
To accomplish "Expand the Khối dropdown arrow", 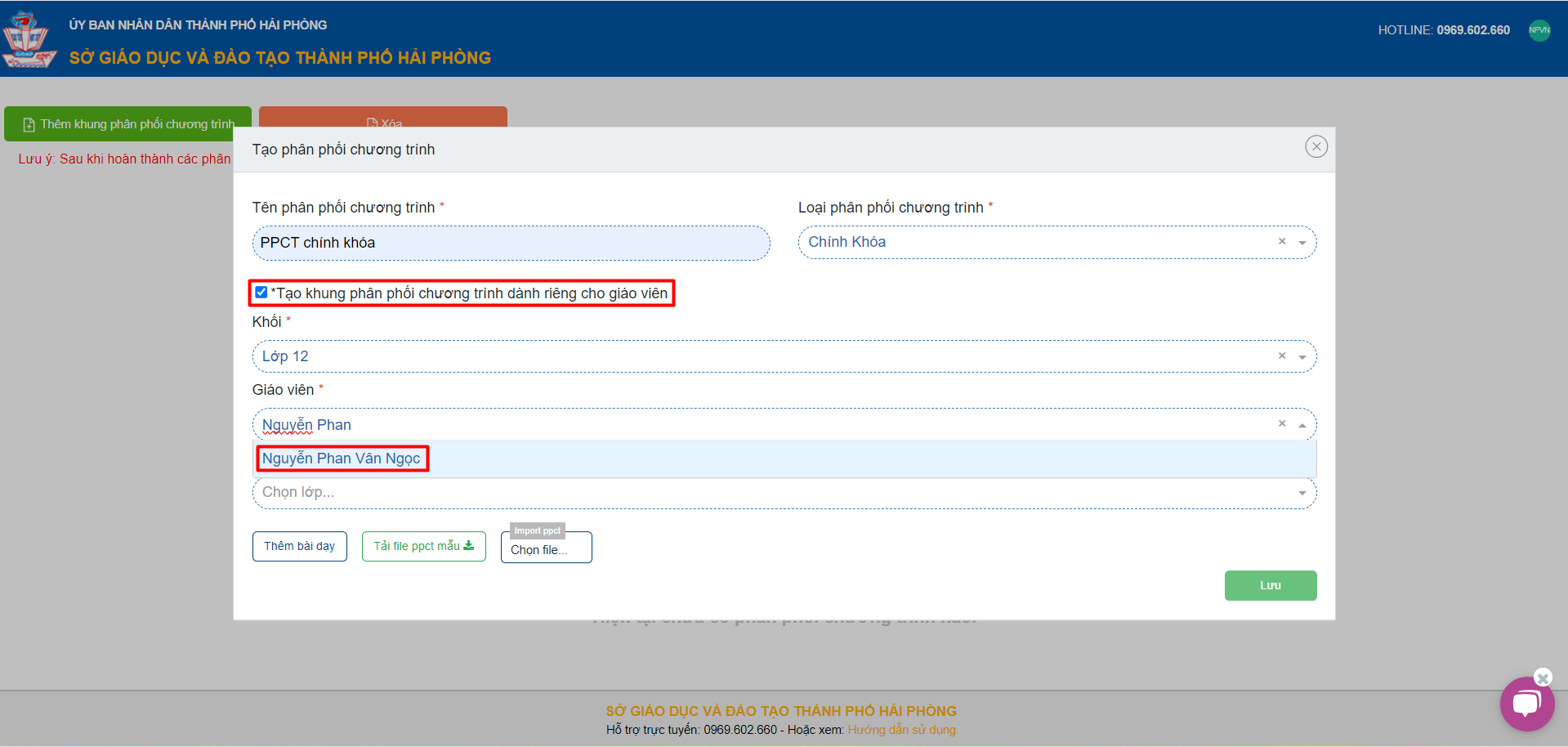I will pyautogui.click(x=1302, y=357).
